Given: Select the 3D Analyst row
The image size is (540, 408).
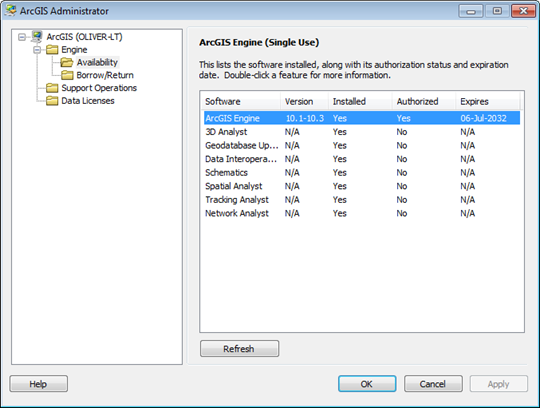Looking at the screenshot, I should [x=362, y=132].
